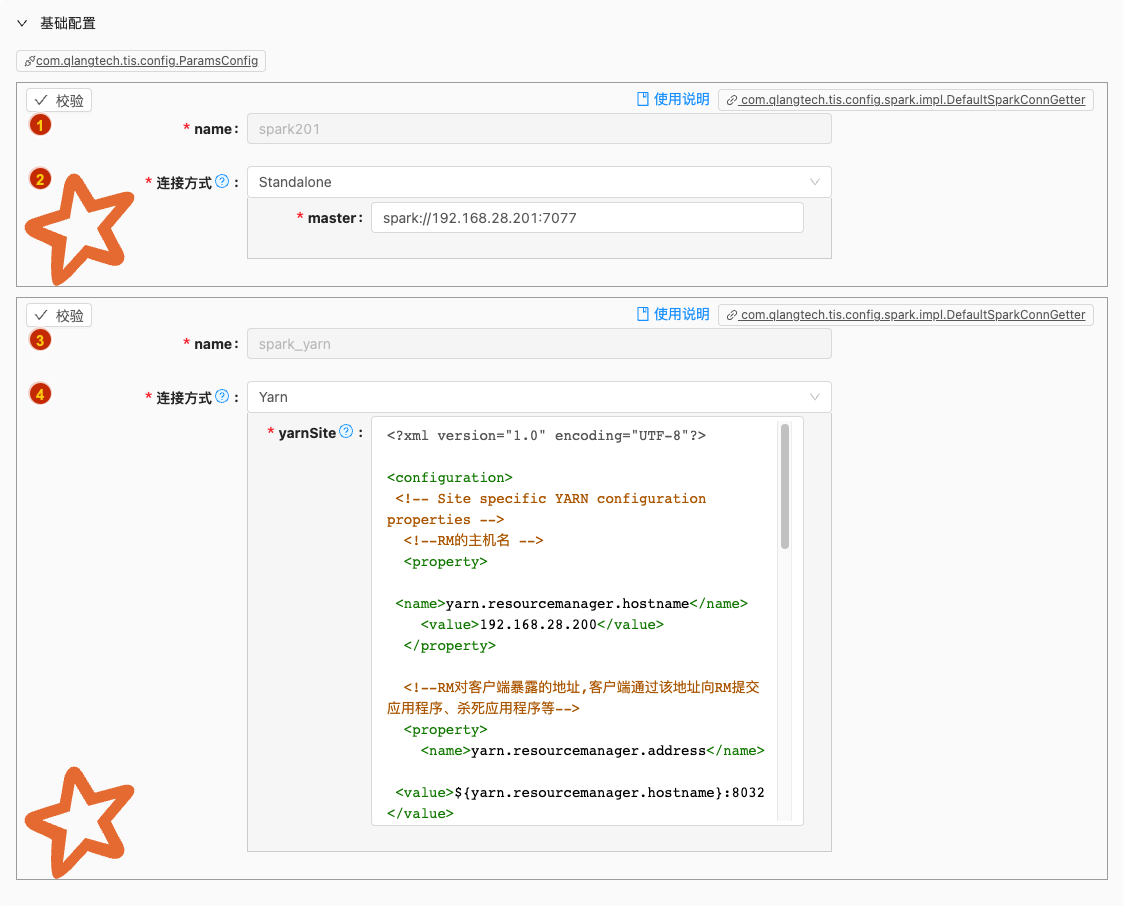1123x906 pixels.
Task: Collapse the 基础配置 section chevron
Action: coord(22,23)
